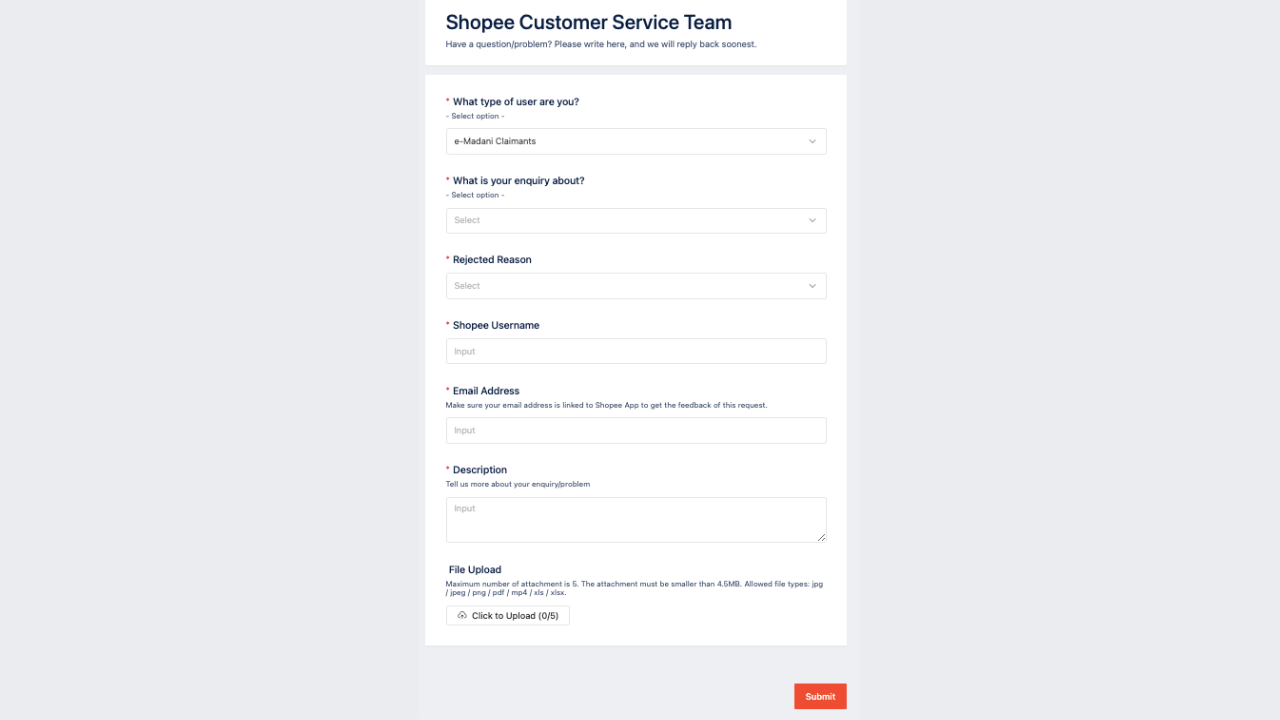Click inside the Description text area
The height and width of the screenshot is (720, 1280).
coord(636,520)
